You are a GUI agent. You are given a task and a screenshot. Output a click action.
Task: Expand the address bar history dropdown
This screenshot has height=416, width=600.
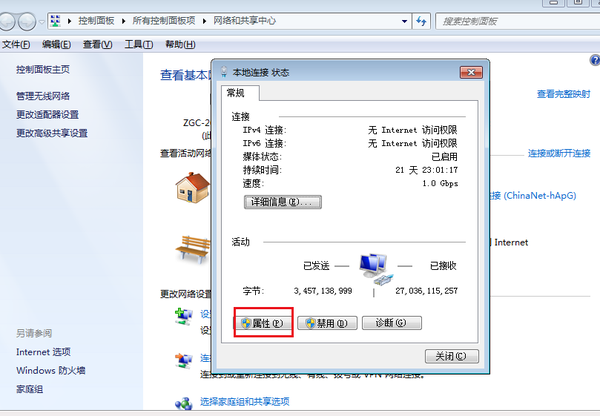click(x=404, y=21)
